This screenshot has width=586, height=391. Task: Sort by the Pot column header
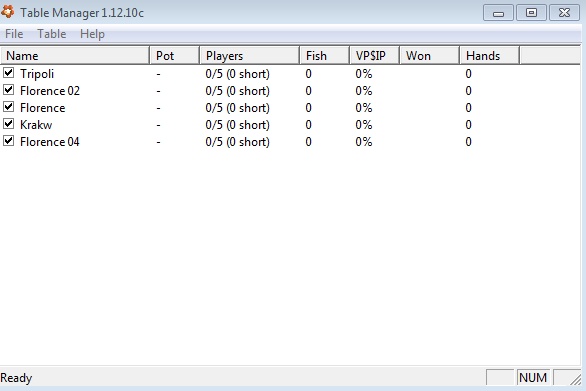click(x=175, y=56)
